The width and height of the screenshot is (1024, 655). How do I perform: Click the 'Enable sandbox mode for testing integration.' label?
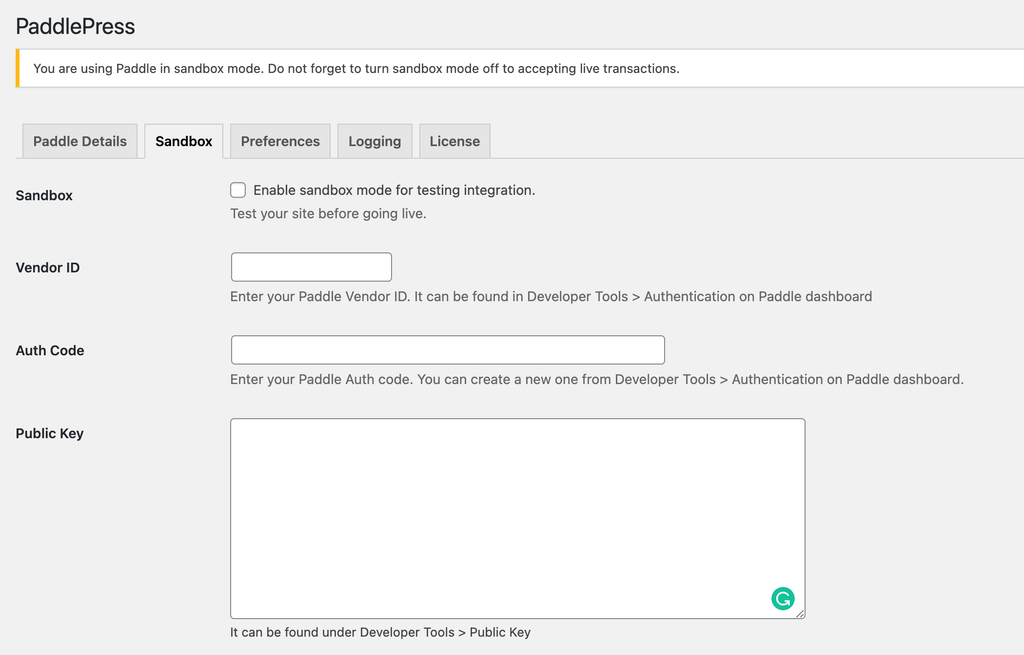coord(394,190)
